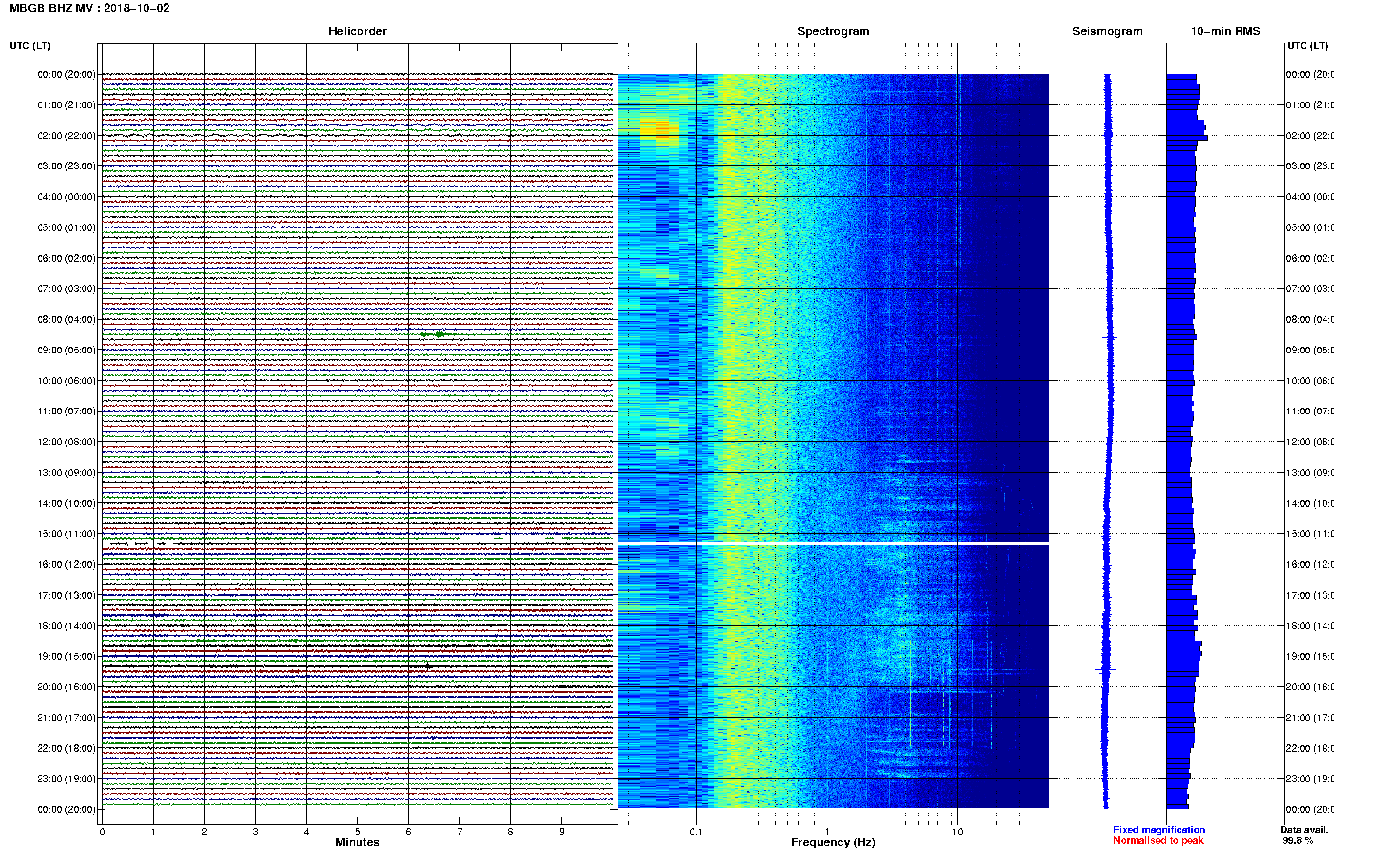Click the seismogram spike near 08:35
The image size is (1389, 868).
point(1109,337)
